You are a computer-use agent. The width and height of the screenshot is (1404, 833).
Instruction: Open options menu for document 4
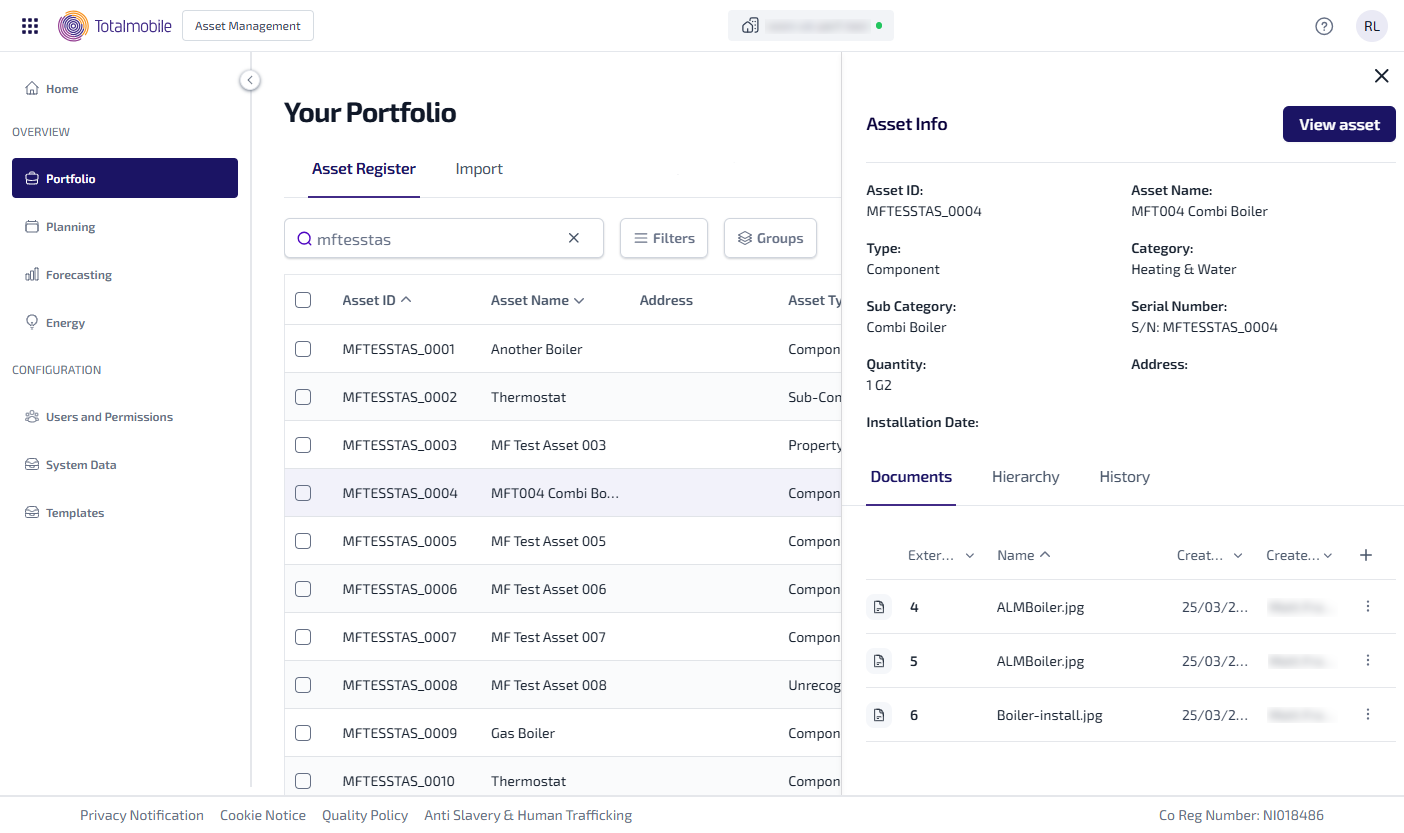click(1368, 606)
